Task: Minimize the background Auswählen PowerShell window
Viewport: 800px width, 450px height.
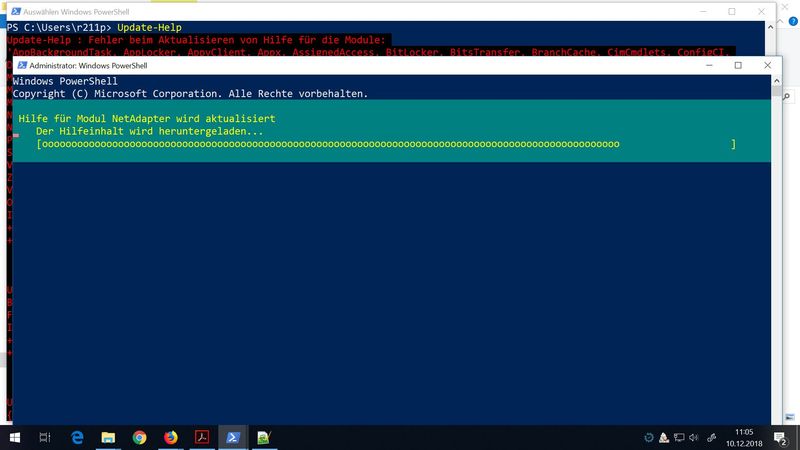Action: [703, 11]
